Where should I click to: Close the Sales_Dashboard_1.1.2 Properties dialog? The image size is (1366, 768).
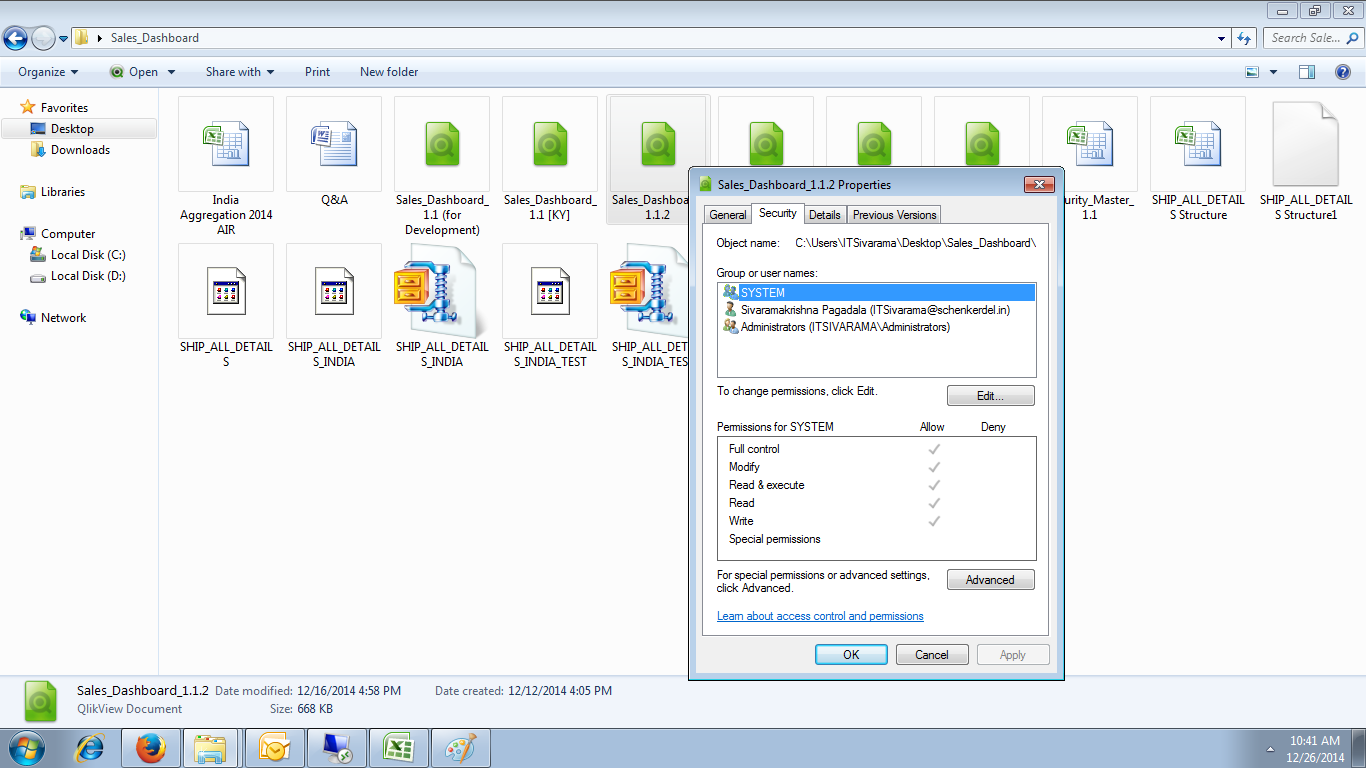tap(1040, 185)
